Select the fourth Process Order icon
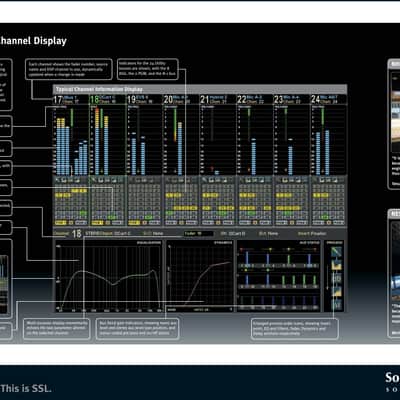 click(336, 292)
